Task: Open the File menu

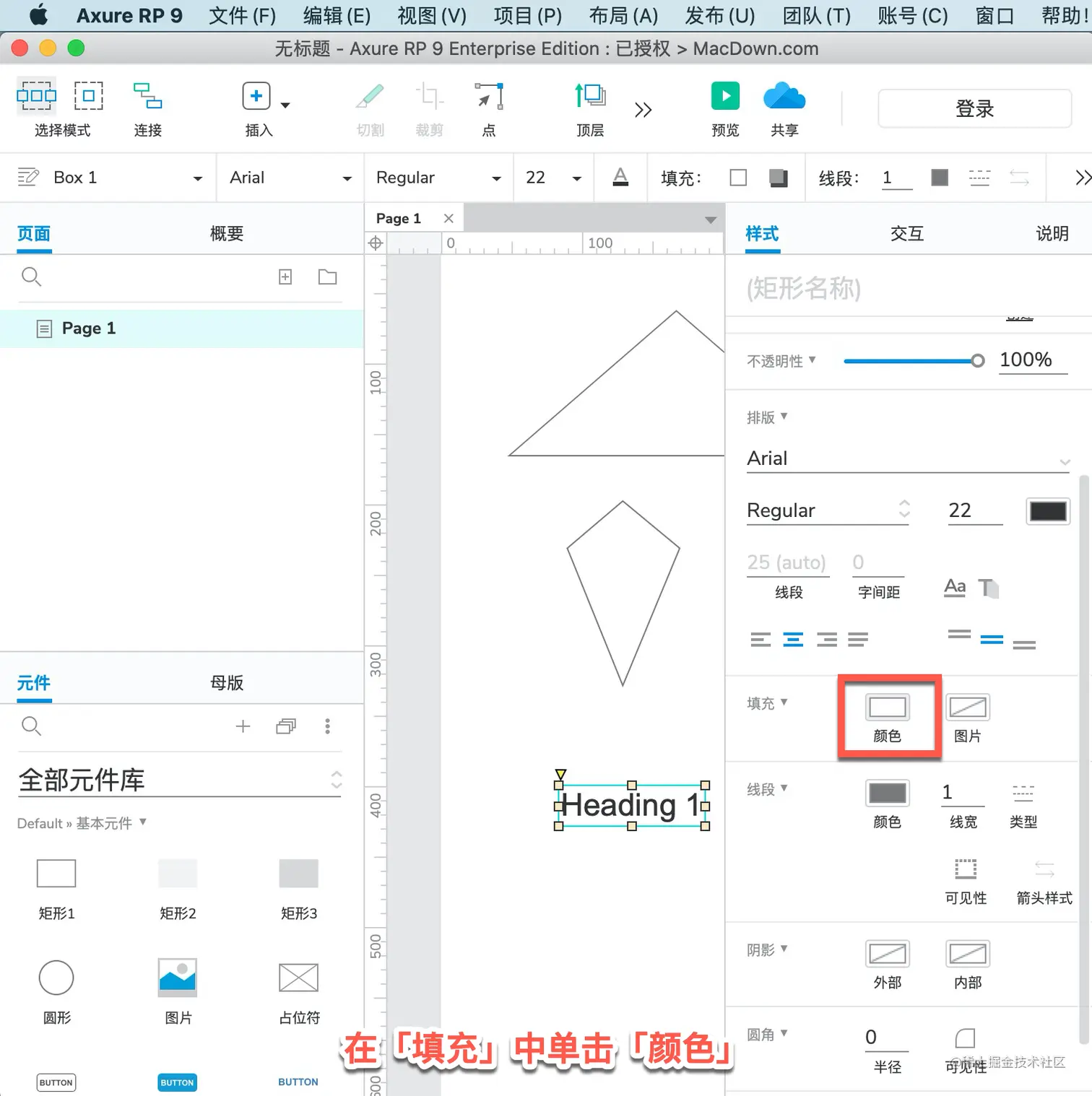Action: (x=243, y=15)
